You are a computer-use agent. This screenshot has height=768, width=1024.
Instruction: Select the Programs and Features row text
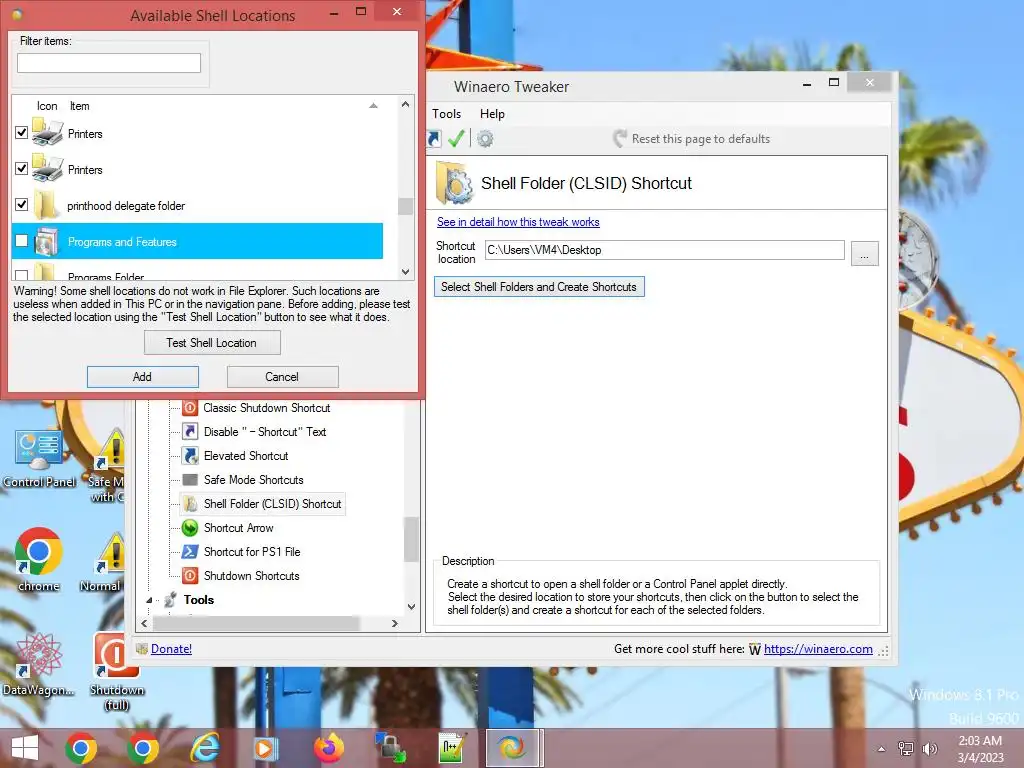pos(122,242)
